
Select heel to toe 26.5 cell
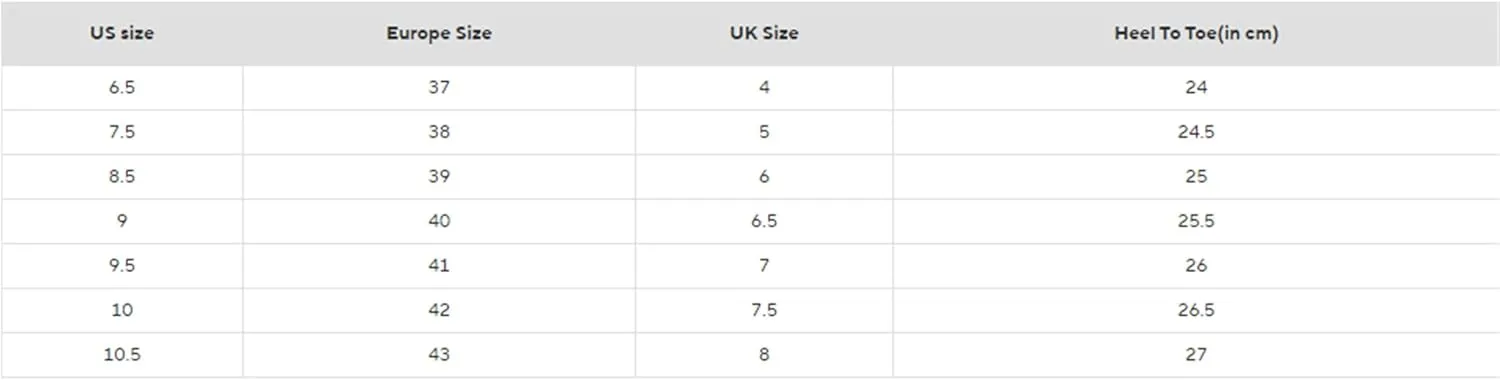[x=1196, y=310]
